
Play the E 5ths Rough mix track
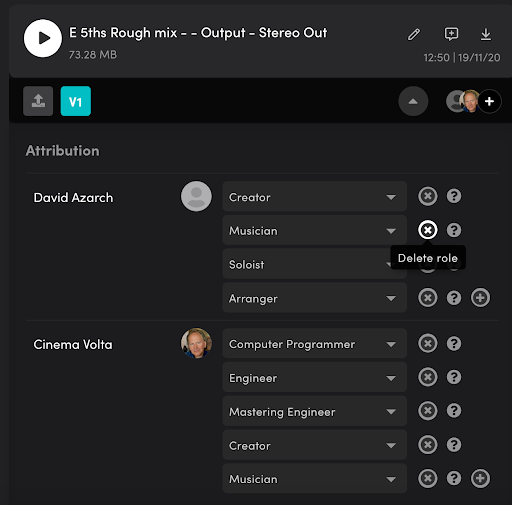pos(43,38)
